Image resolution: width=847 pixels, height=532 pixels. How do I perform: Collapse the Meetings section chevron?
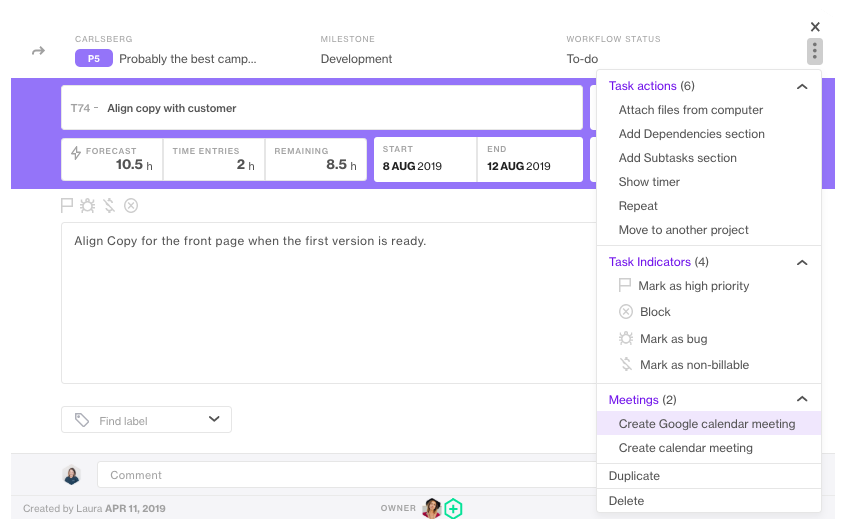pyautogui.click(x=802, y=399)
